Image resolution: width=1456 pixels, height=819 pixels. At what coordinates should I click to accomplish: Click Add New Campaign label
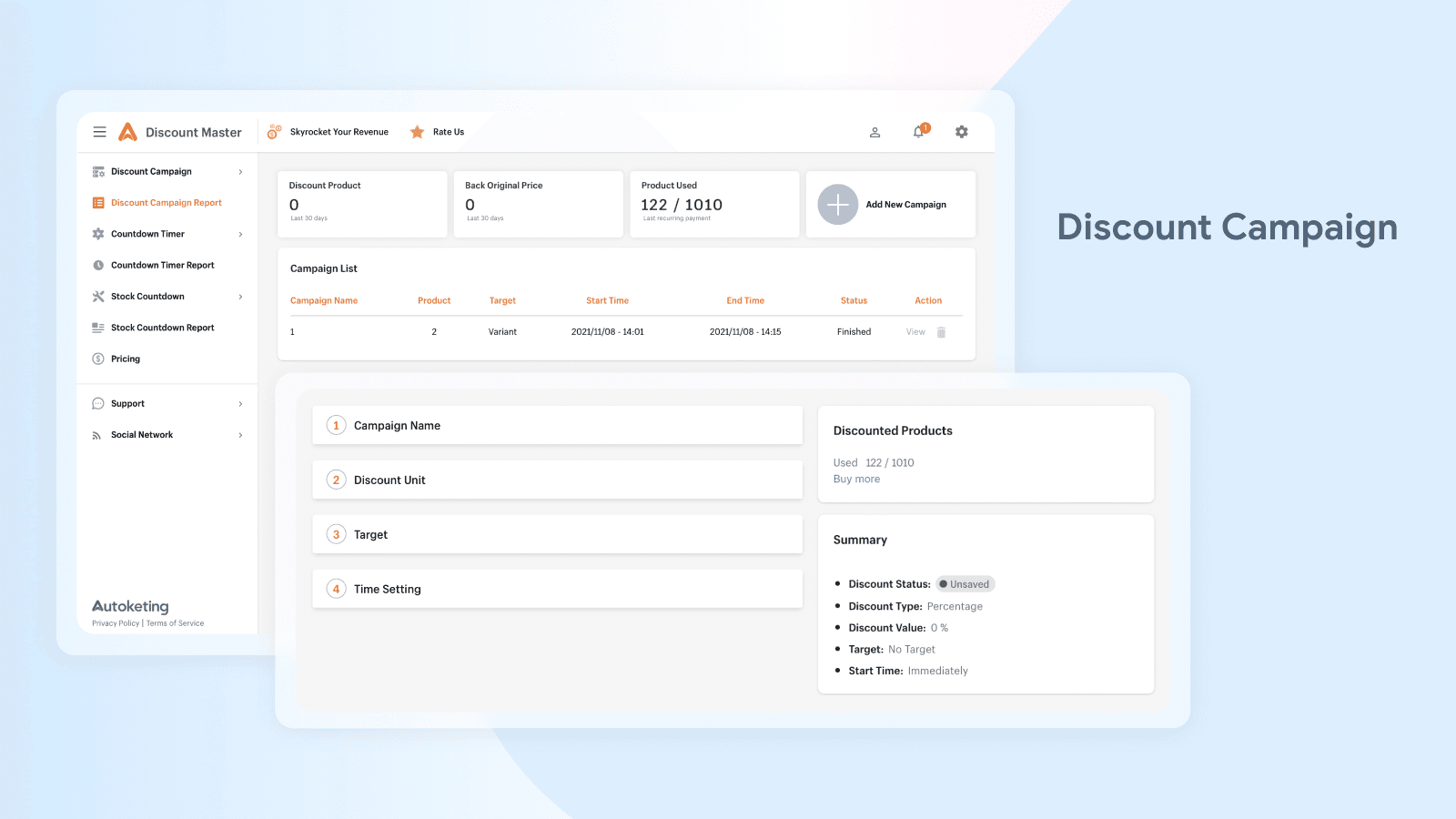pyautogui.click(x=906, y=205)
